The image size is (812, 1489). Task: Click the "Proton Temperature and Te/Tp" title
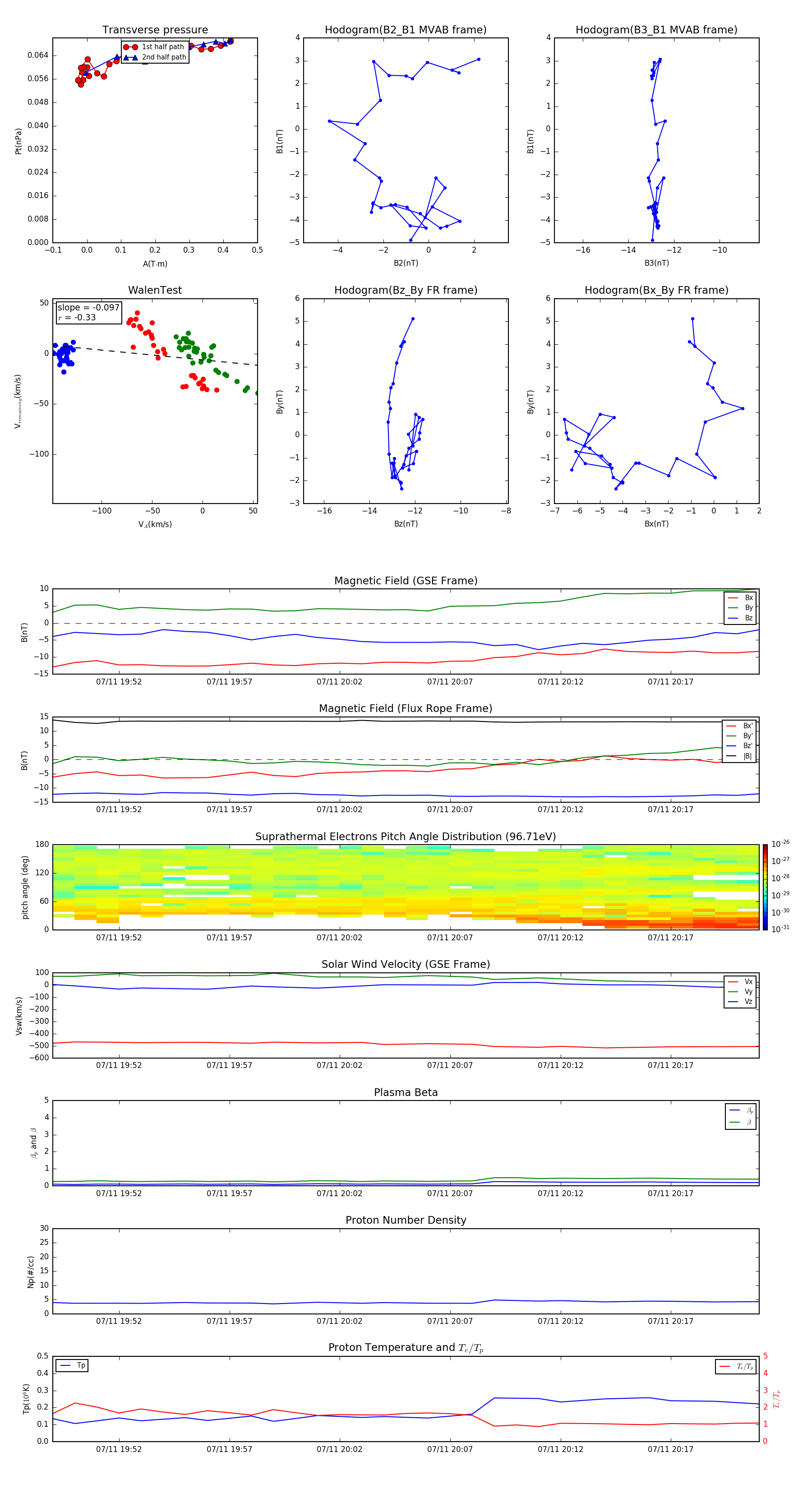click(x=406, y=1348)
